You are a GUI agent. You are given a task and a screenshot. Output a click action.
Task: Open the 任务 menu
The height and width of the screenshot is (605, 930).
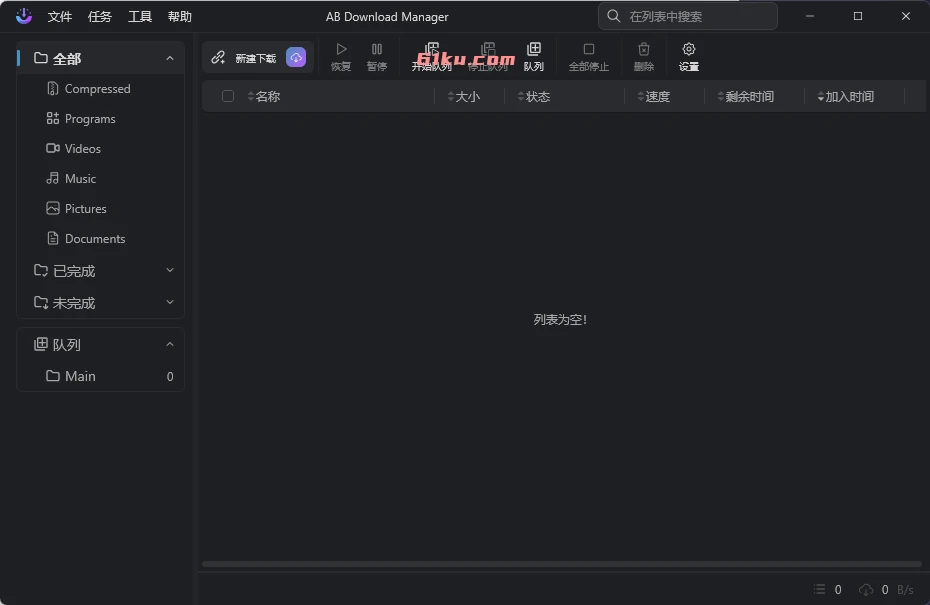click(x=100, y=17)
